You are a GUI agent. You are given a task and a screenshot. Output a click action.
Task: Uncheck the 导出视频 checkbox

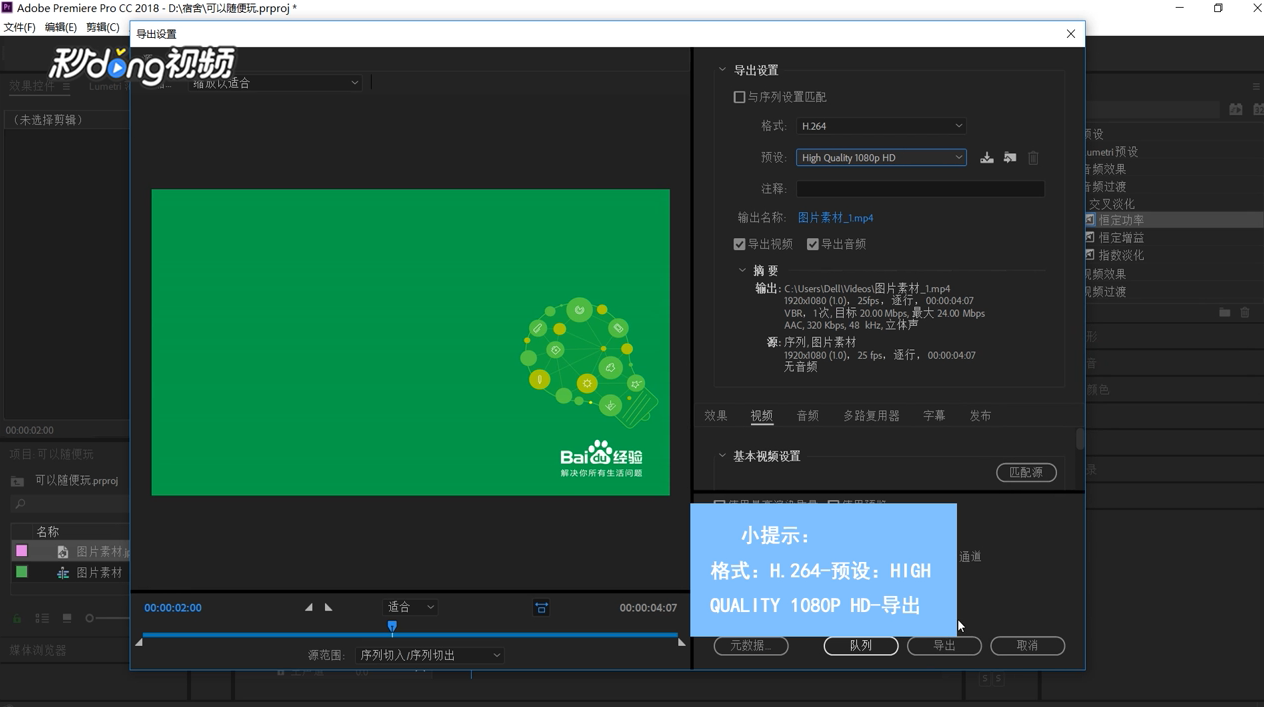coord(740,244)
